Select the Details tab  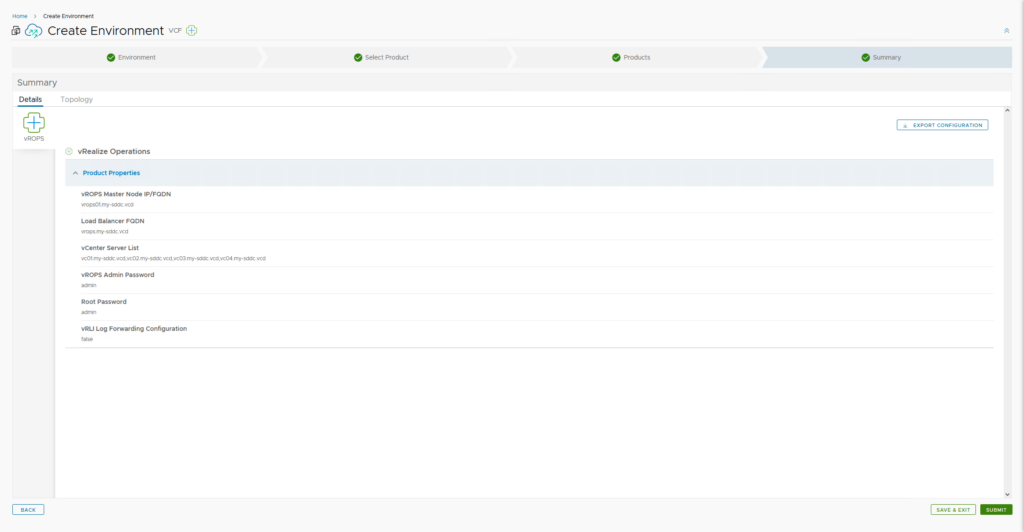coord(30,99)
